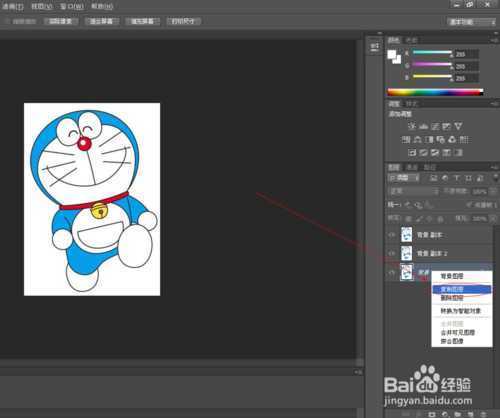Hide the 背景 副本 2 layer
The height and width of the screenshot is (418, 500).
point(391,253)
